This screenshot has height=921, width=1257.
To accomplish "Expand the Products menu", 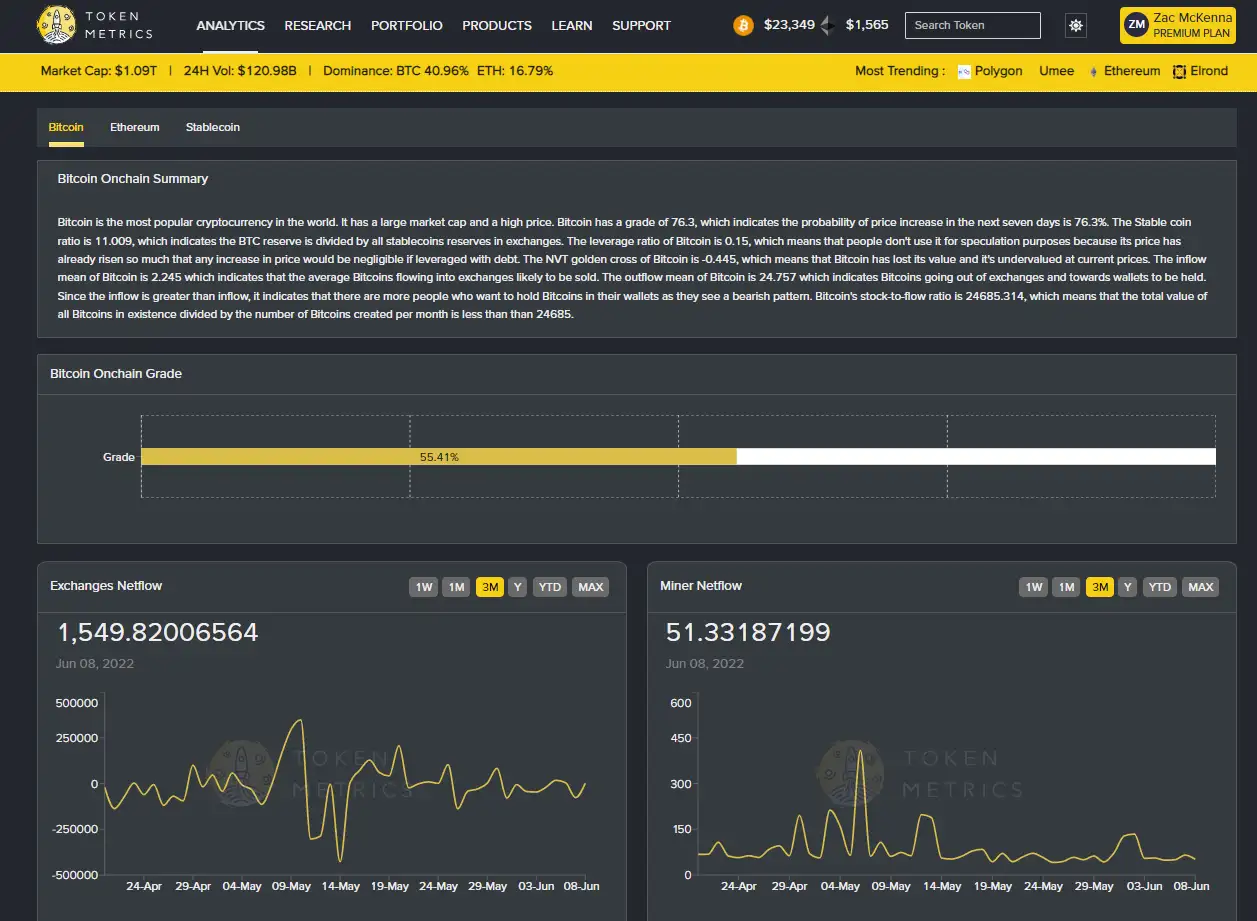I will tap(496, 26).
